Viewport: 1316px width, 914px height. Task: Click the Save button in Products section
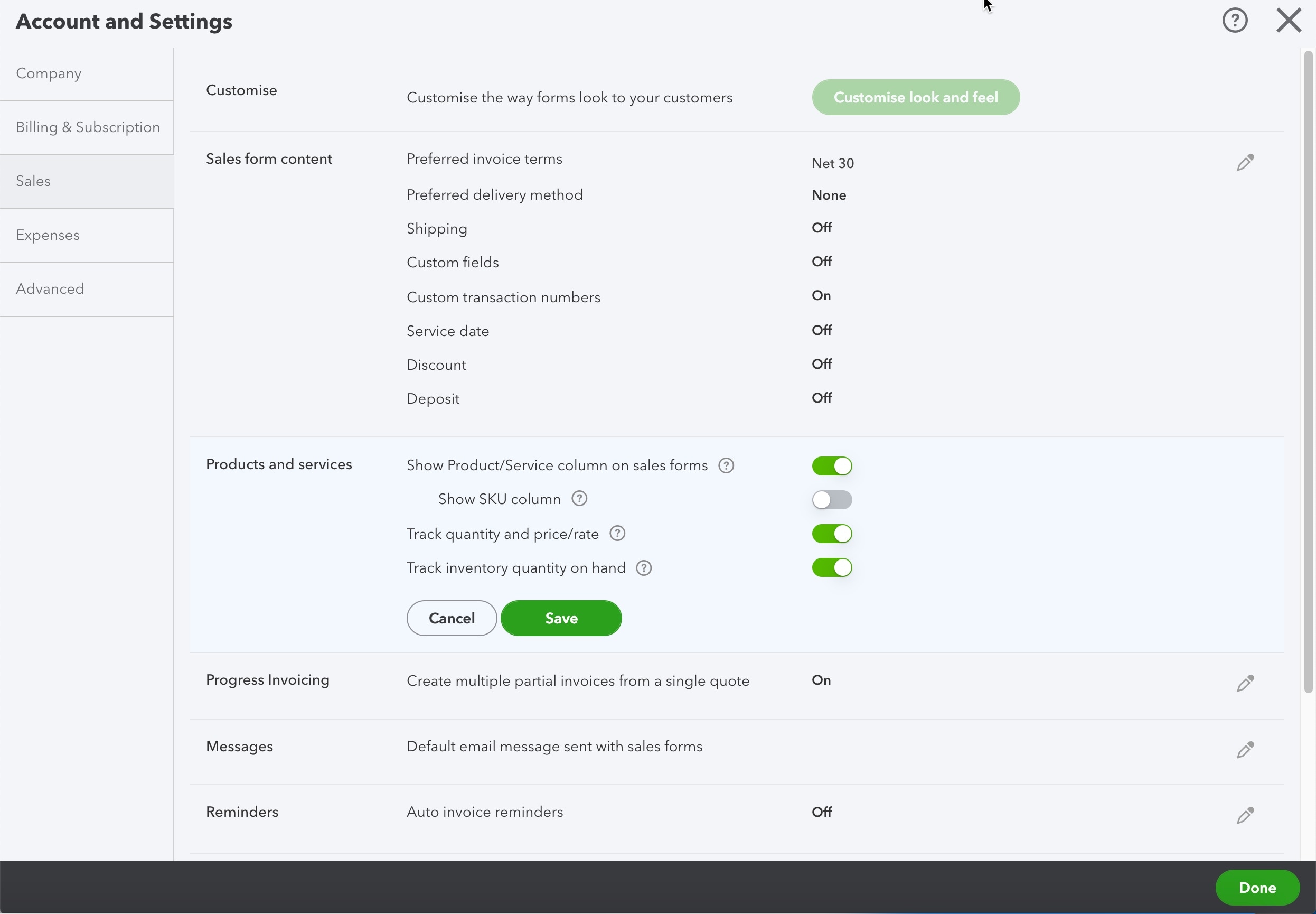click(x=561, y=618)
